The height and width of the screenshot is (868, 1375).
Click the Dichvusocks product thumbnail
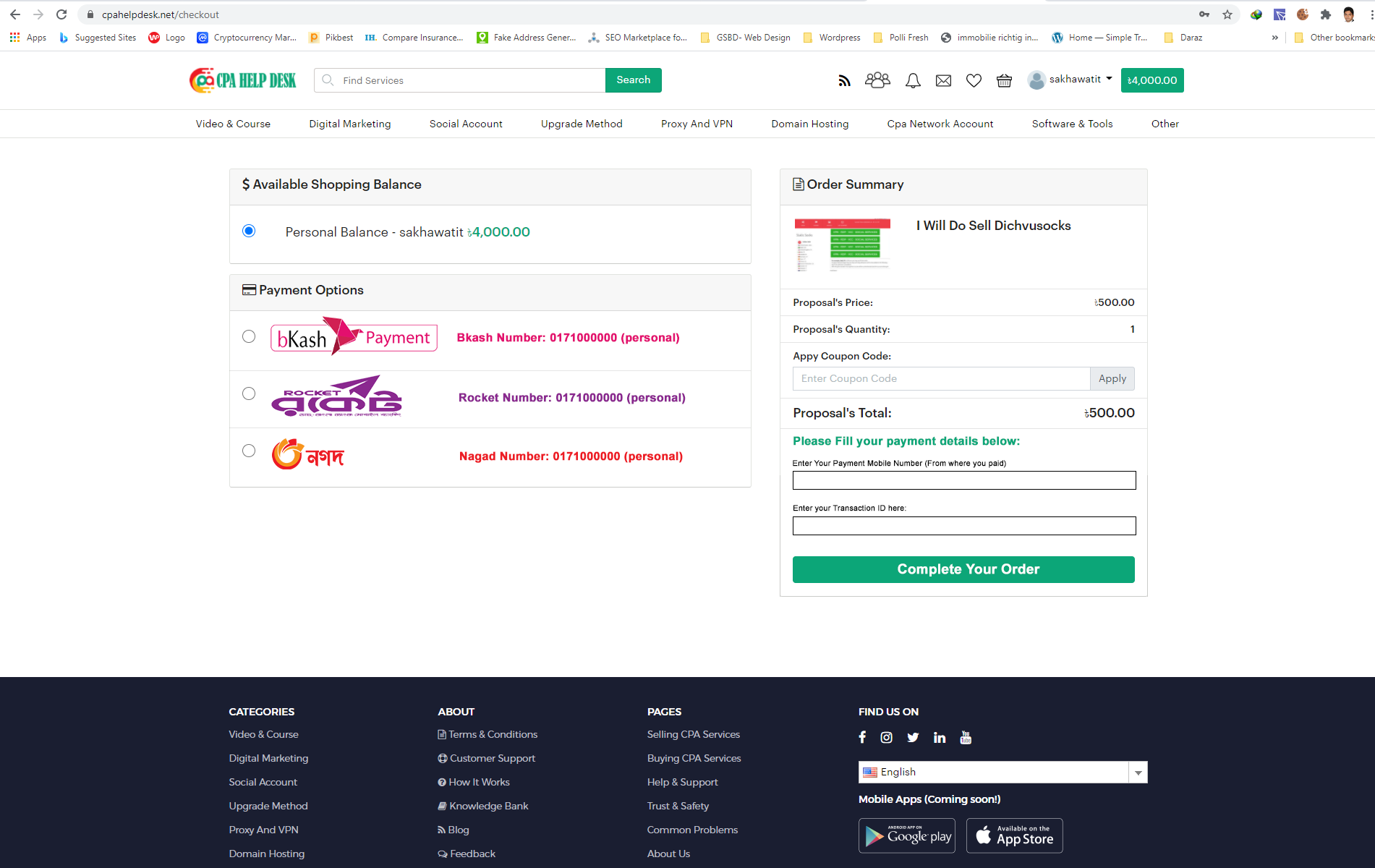tap(843, 245)
